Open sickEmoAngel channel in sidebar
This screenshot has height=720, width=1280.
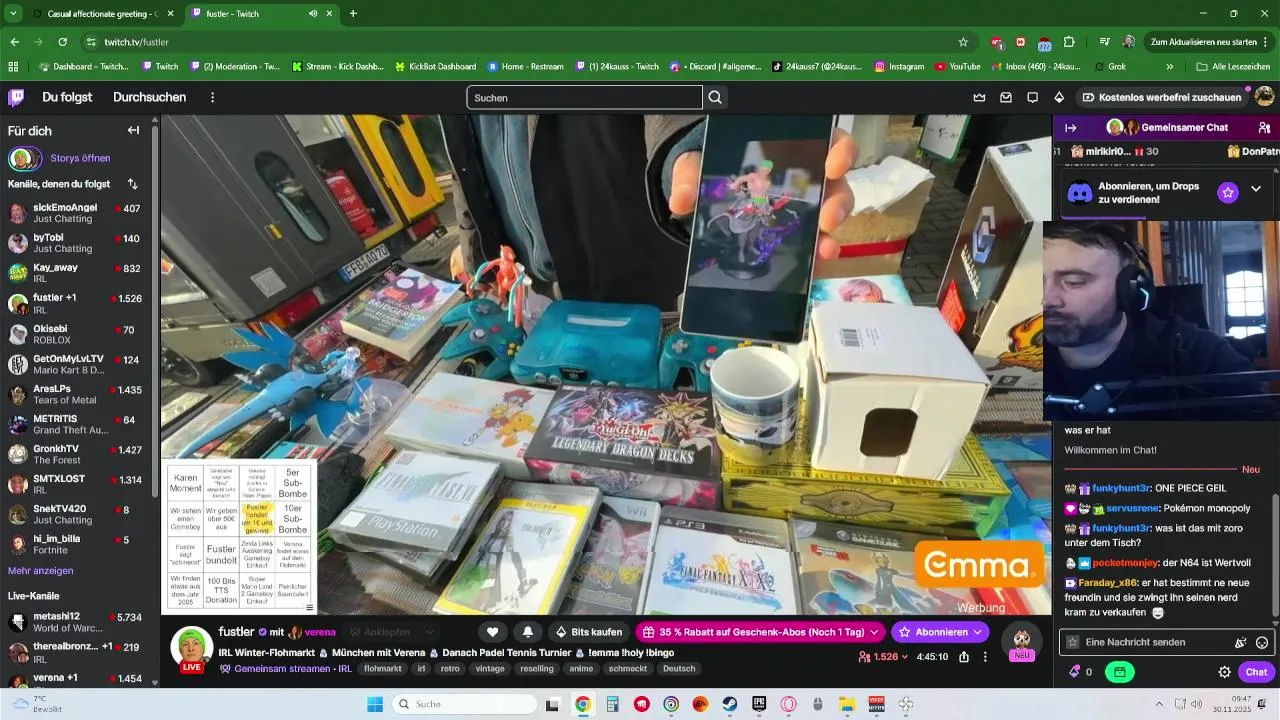click(x=78, y=213)
